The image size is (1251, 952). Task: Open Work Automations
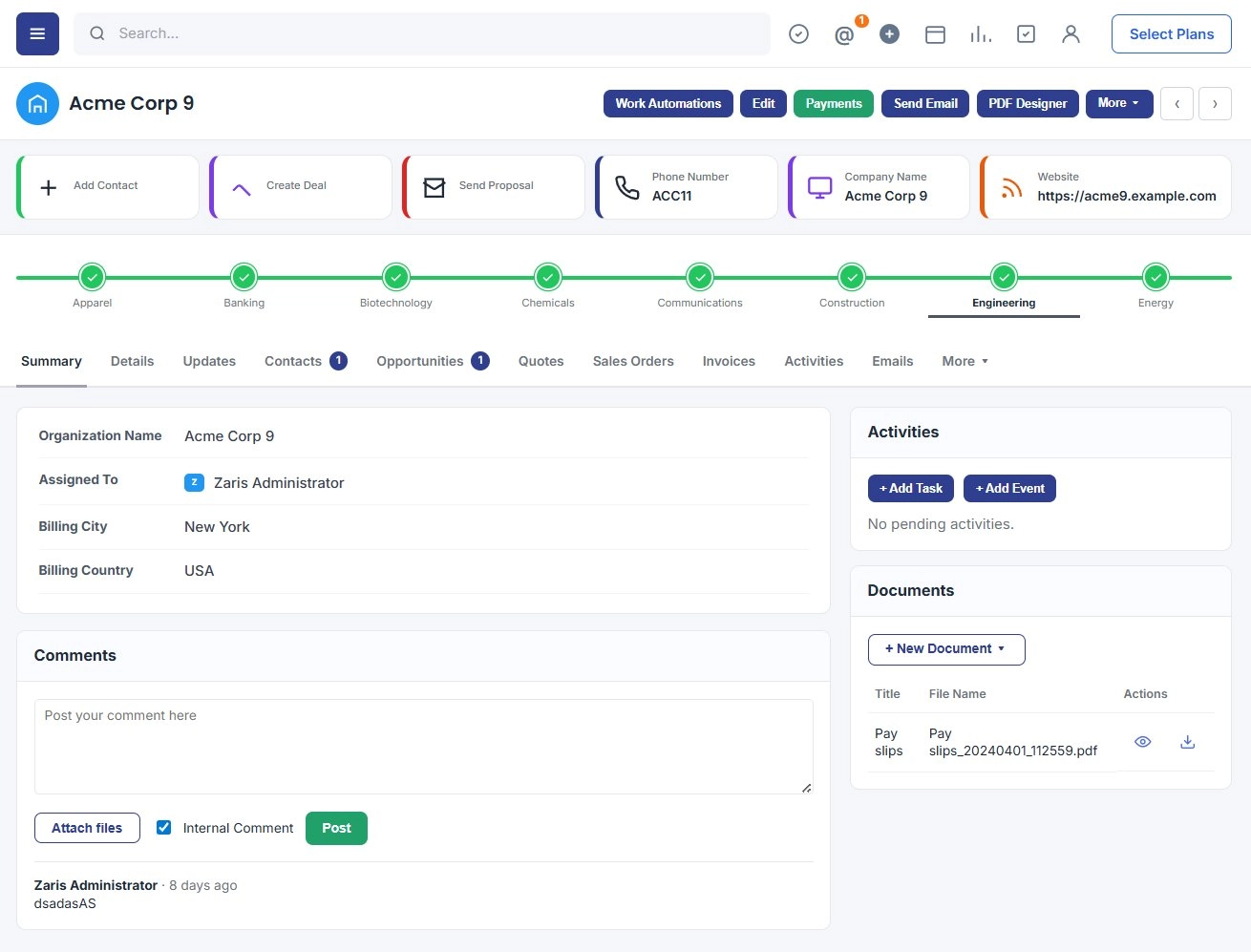click(668, 103)
